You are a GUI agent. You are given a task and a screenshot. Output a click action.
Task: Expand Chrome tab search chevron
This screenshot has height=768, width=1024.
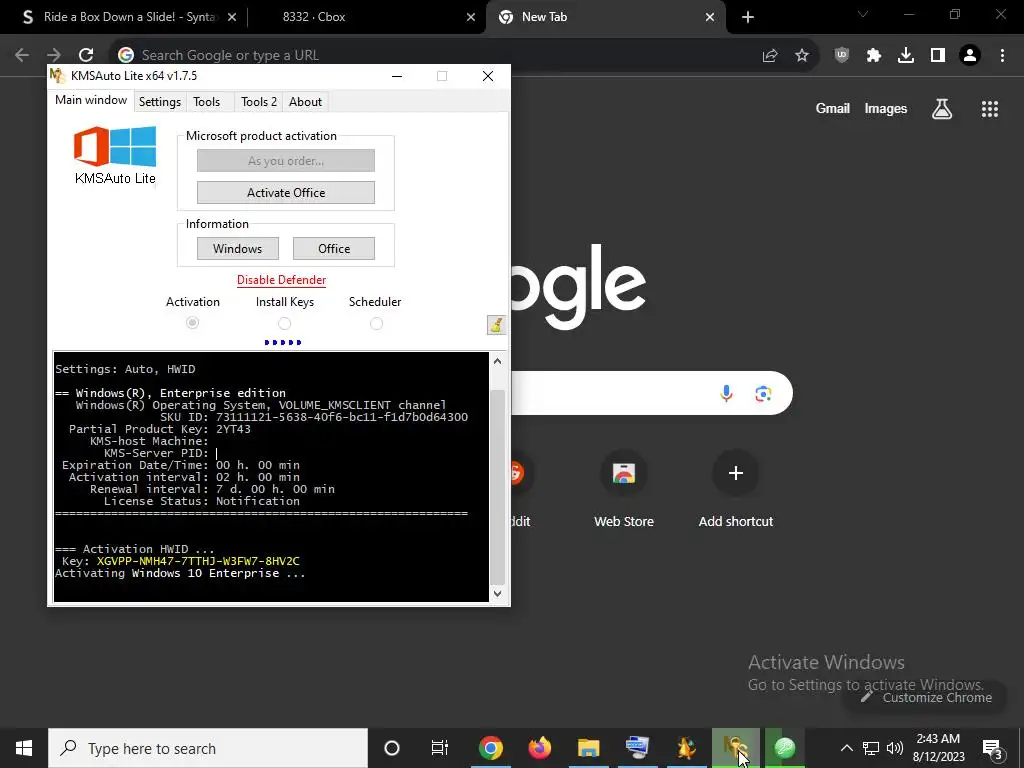pyautogui.click(x=863, y=14)
